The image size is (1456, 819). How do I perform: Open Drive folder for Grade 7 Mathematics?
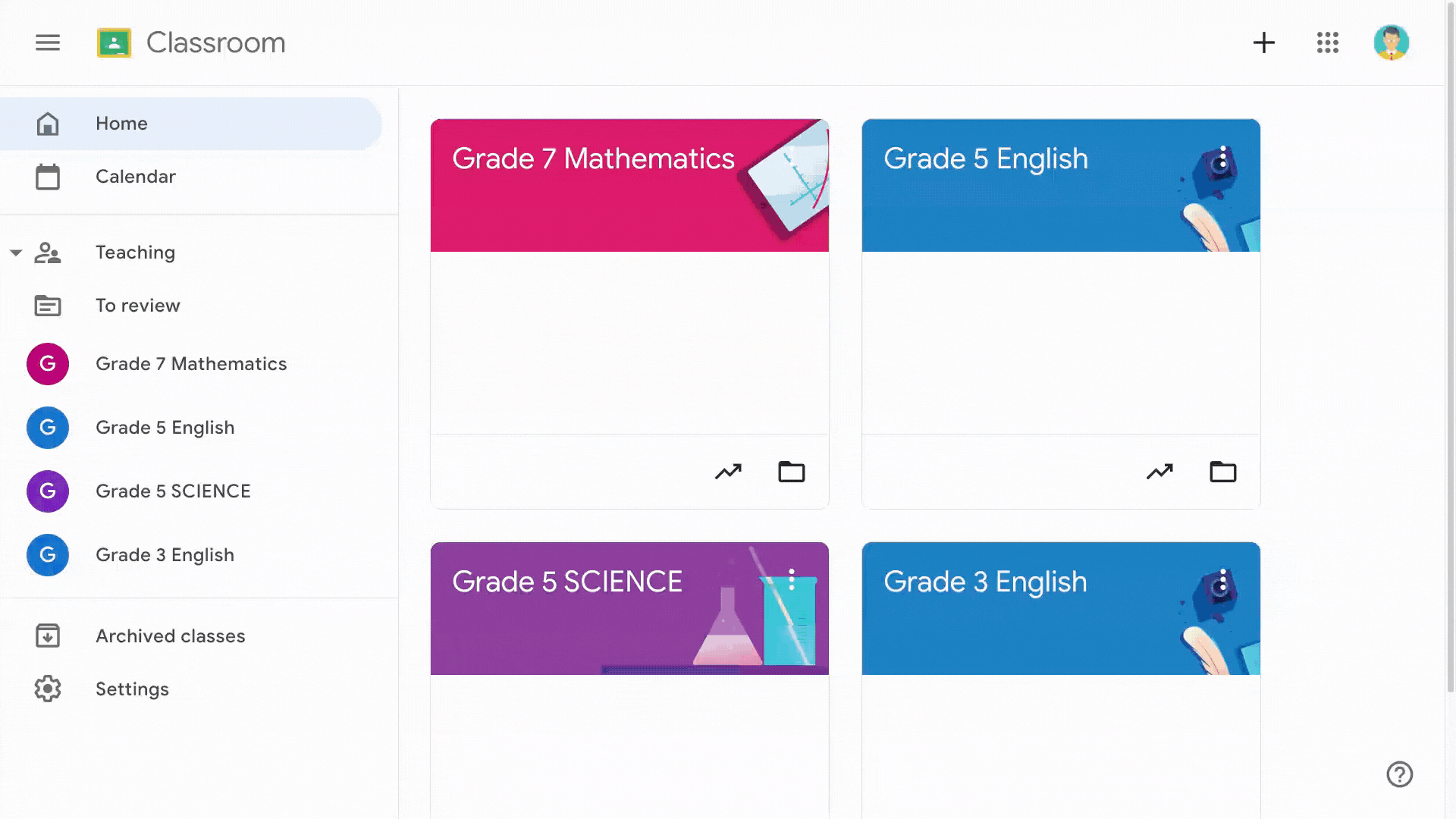tap(792, 472)
